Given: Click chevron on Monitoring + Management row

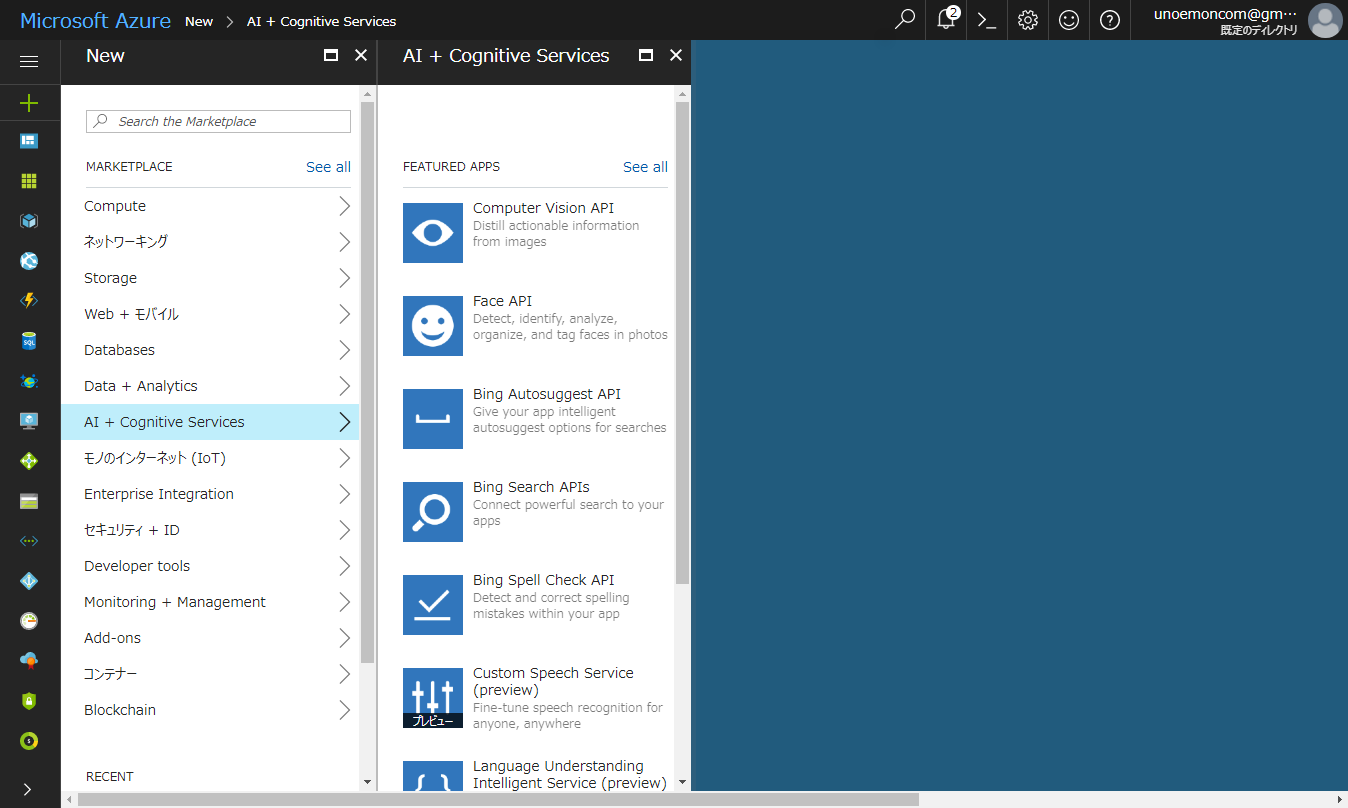Looking at the screenshot, I should (344, 602).
